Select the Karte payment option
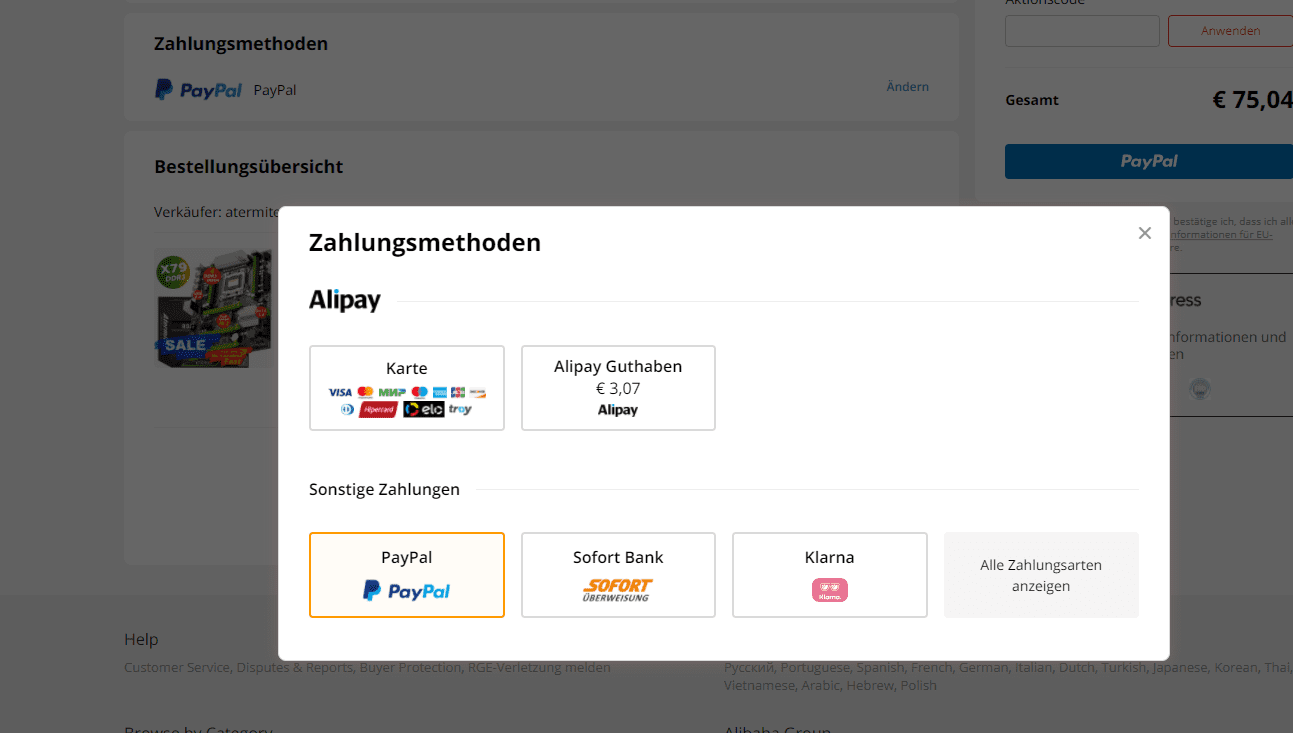 (x=407, y=388)
